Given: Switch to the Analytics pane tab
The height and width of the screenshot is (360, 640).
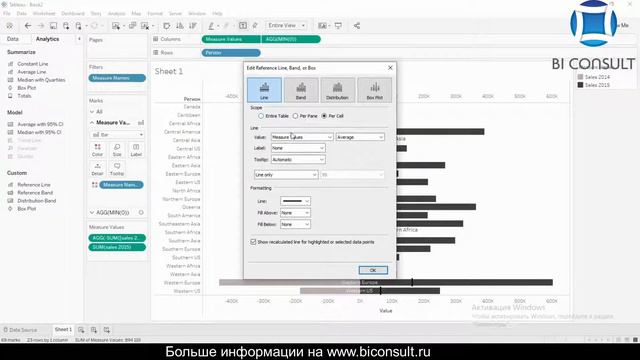Looking at the screenshot, I should pyautogui.click(x=47, y=39).
